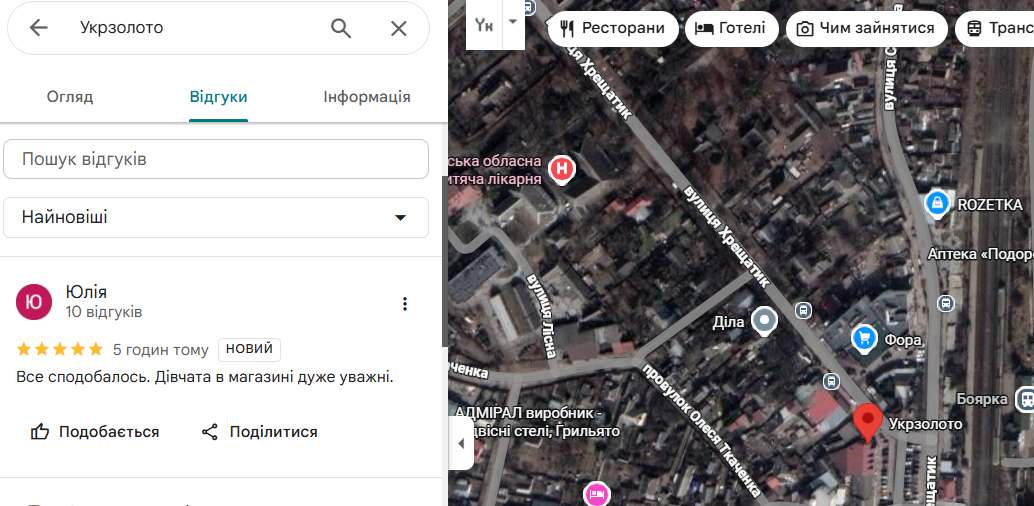Like the review with Подобається
This screenshot has height=506, width=1034.
(x=95, y=432)
